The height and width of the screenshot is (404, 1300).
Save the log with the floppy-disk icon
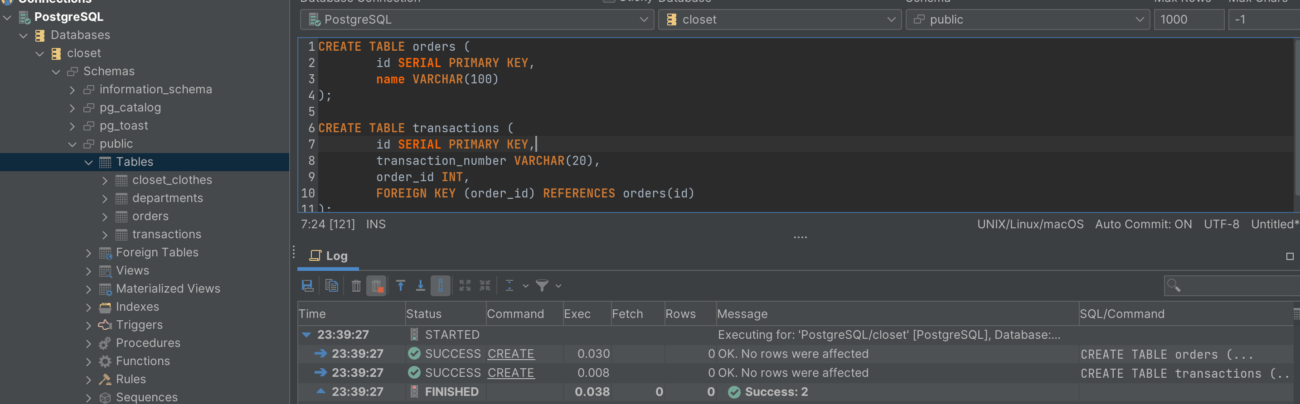(307, 286)
